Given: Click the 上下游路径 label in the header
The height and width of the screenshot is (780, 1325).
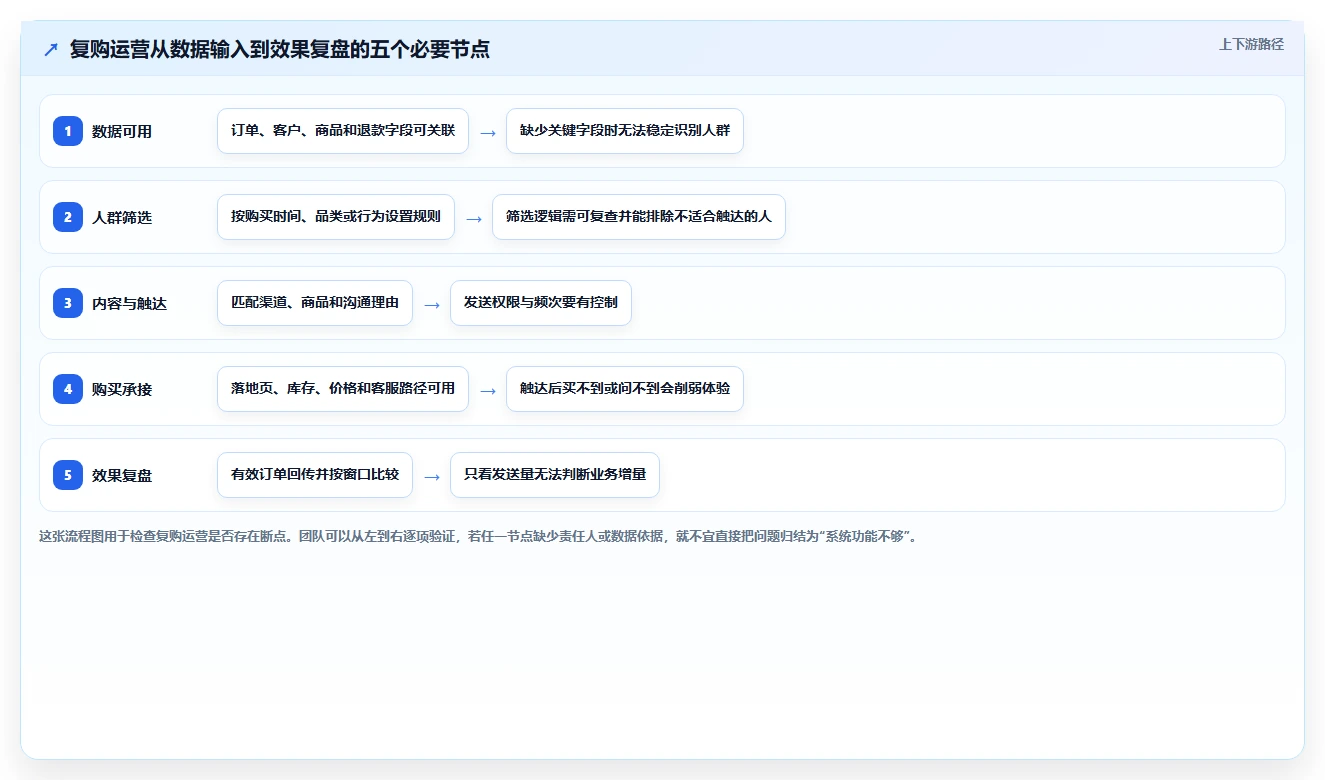Looking at the screenshot, I should 1251,44.
